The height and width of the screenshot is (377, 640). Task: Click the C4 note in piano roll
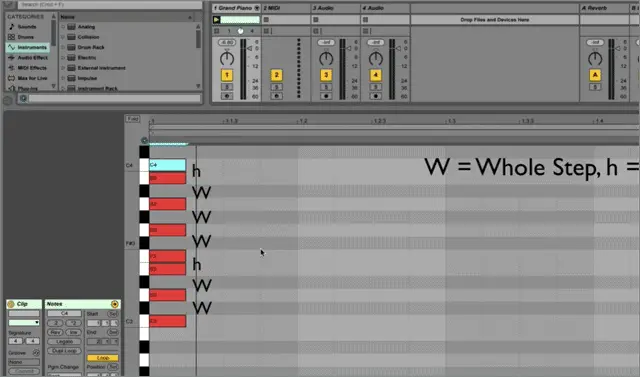point(167,165)
